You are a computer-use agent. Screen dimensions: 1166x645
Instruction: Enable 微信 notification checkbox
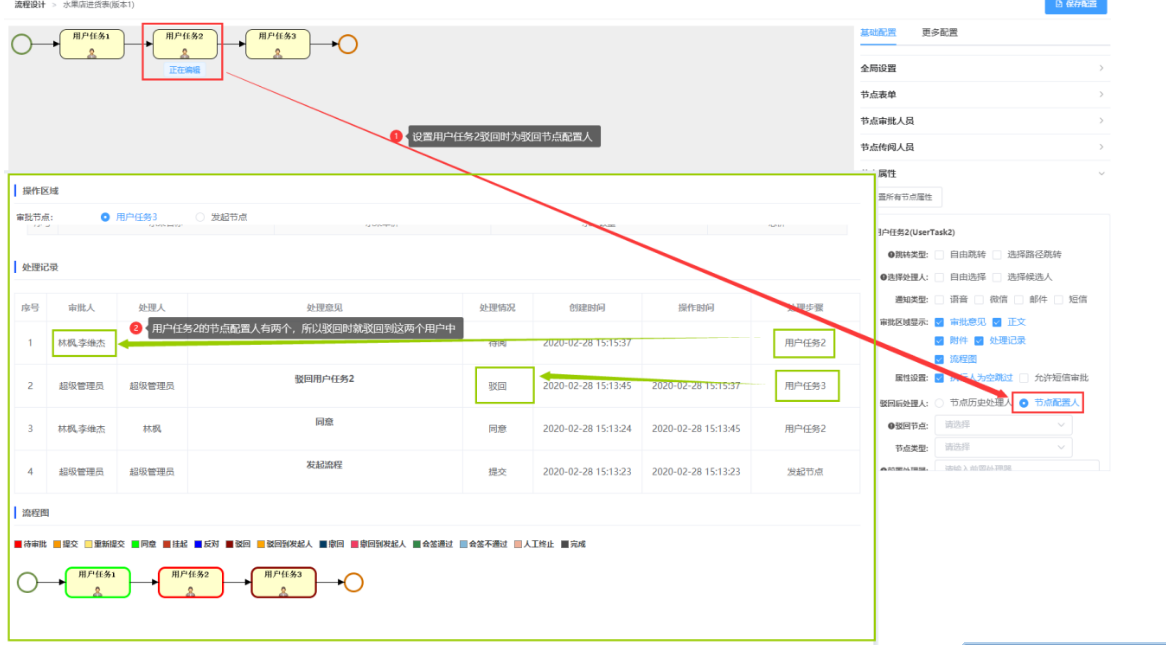tap(979, 299)
